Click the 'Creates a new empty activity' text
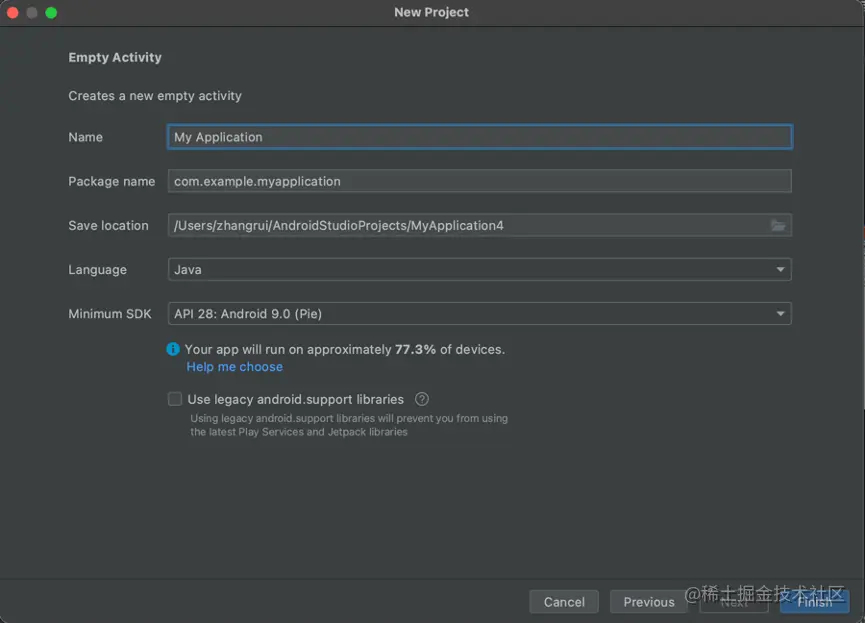866x625 pixels. [x=155, y=96]
